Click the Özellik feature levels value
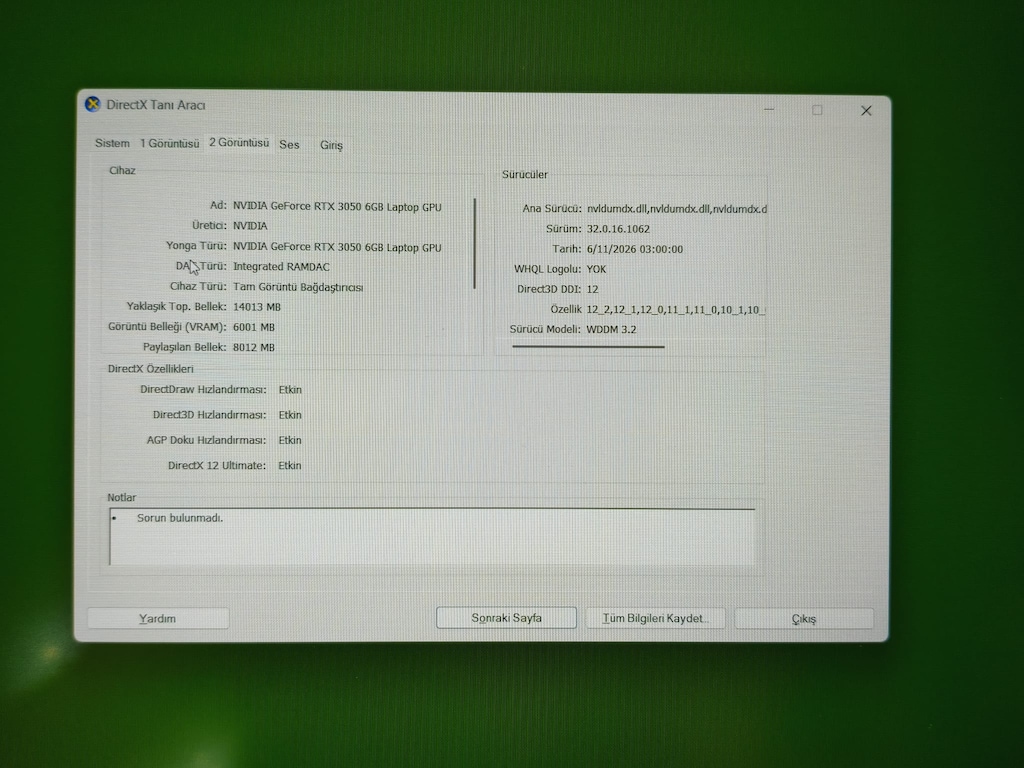Image resolution: width=1024 pixels, height=768 pixels. tap(676, 310)
